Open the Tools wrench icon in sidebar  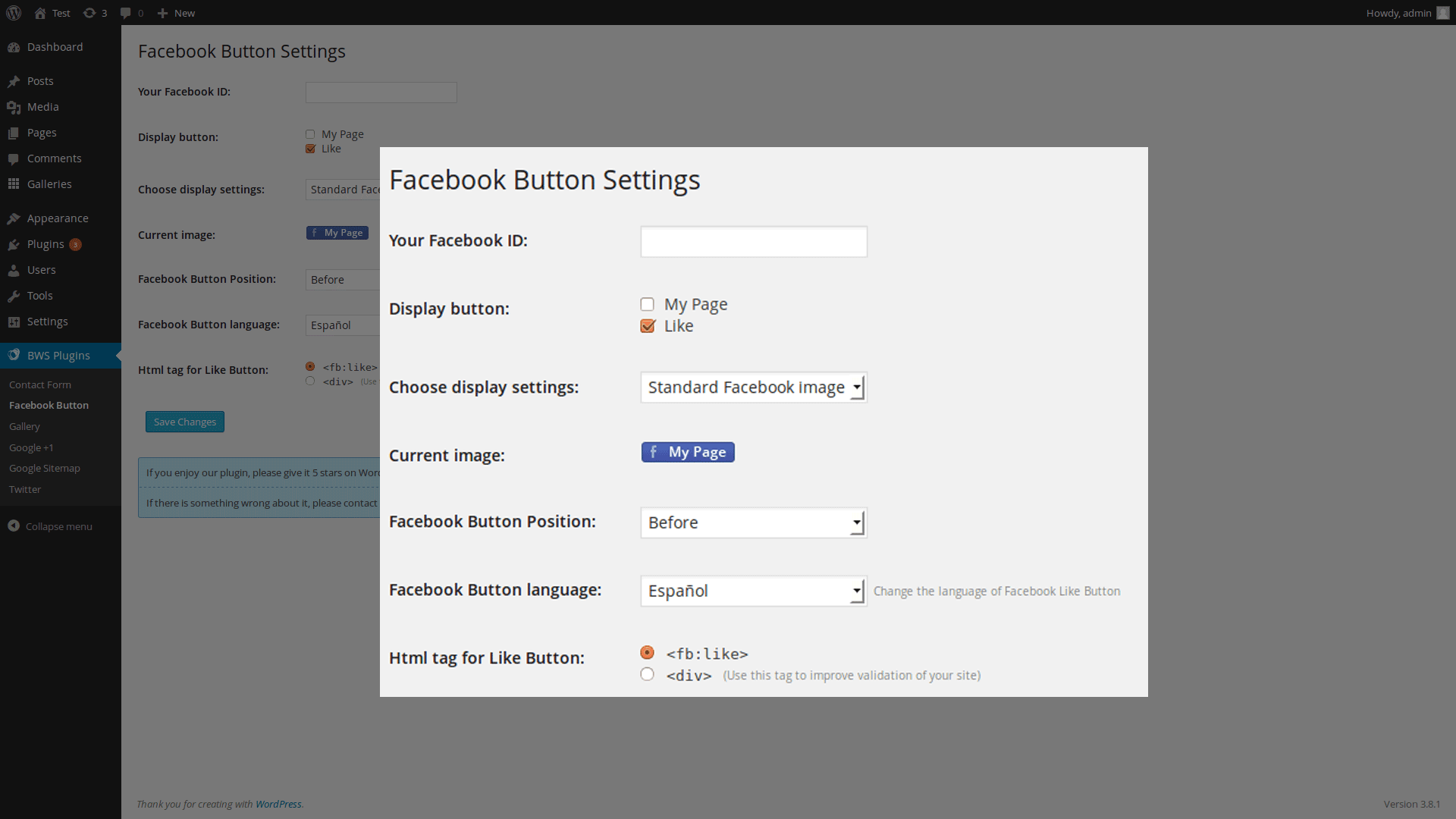14,296
